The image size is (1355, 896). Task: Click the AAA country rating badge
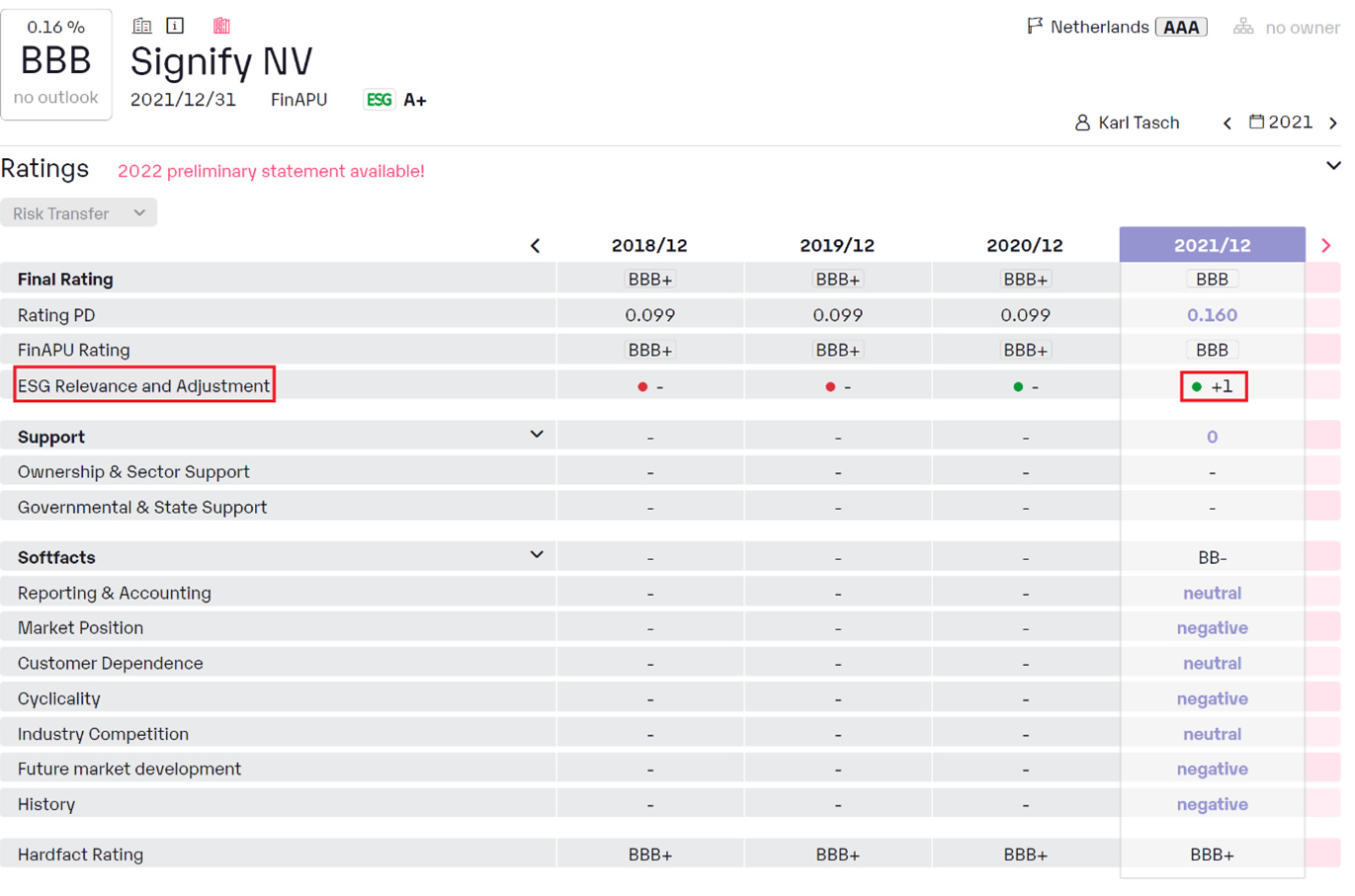(x=1181, y=27)
